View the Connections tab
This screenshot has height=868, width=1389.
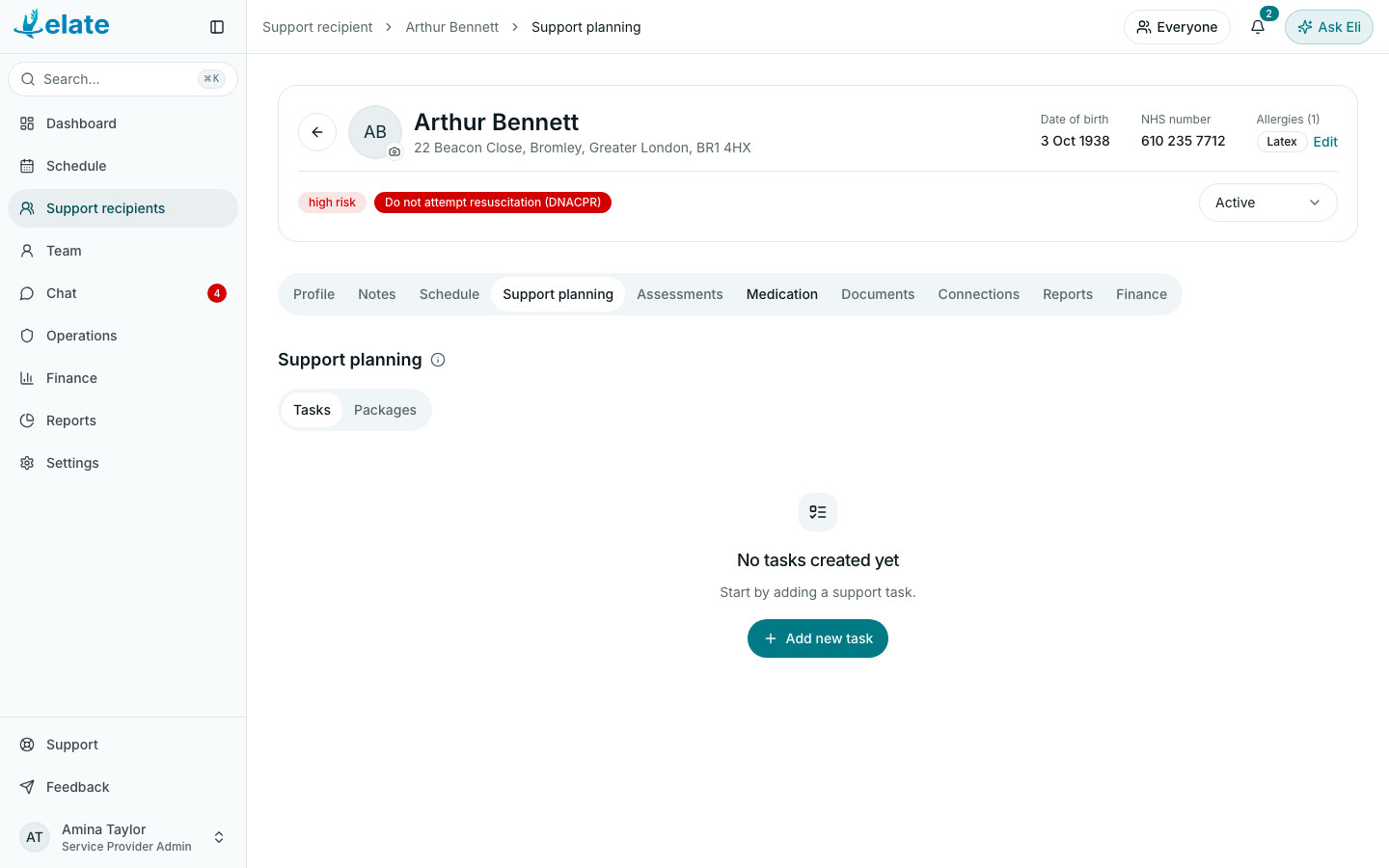[979, 294]
